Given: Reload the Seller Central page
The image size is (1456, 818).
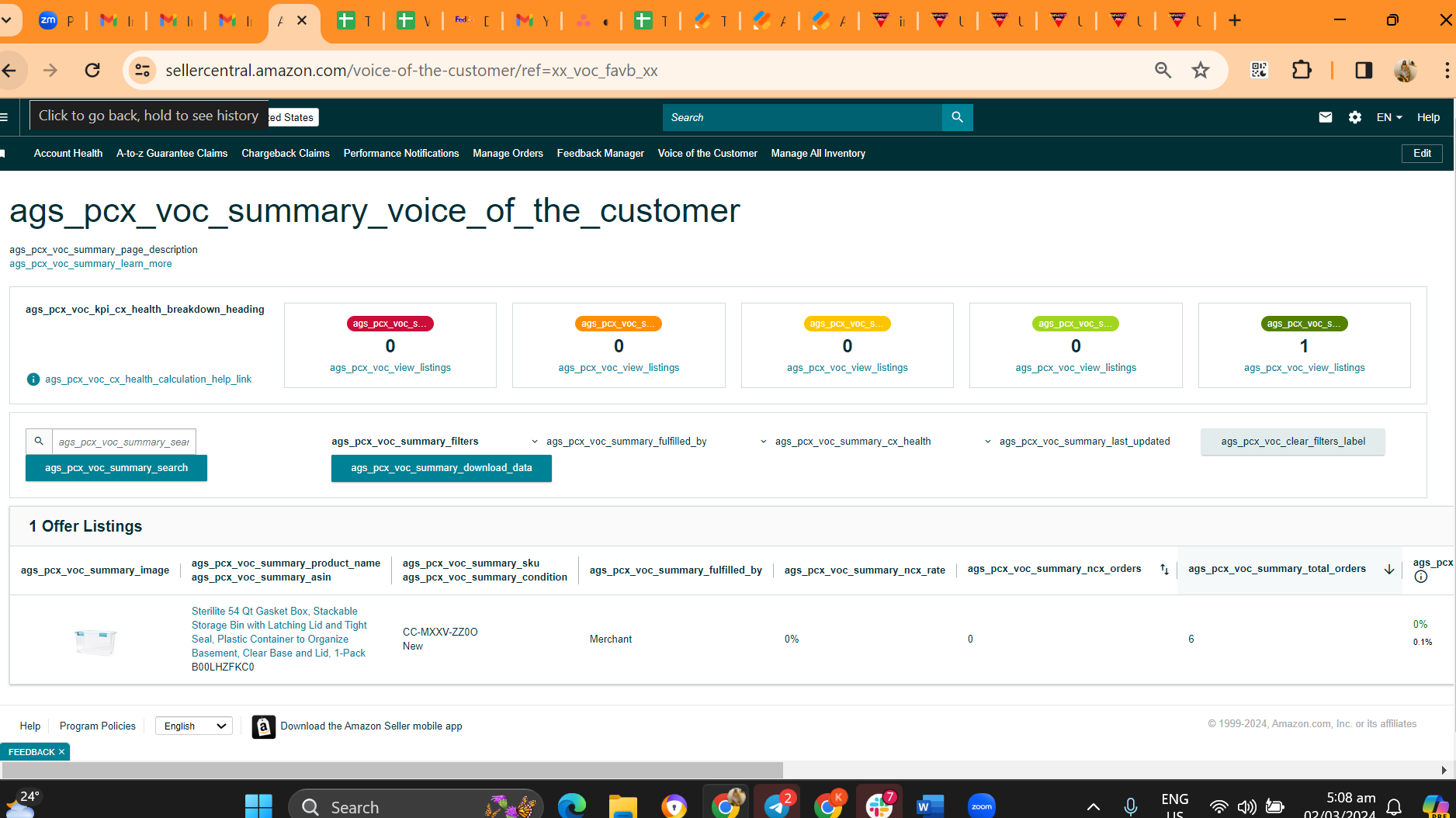Looking at the screenshot, I should pos(92,71).
